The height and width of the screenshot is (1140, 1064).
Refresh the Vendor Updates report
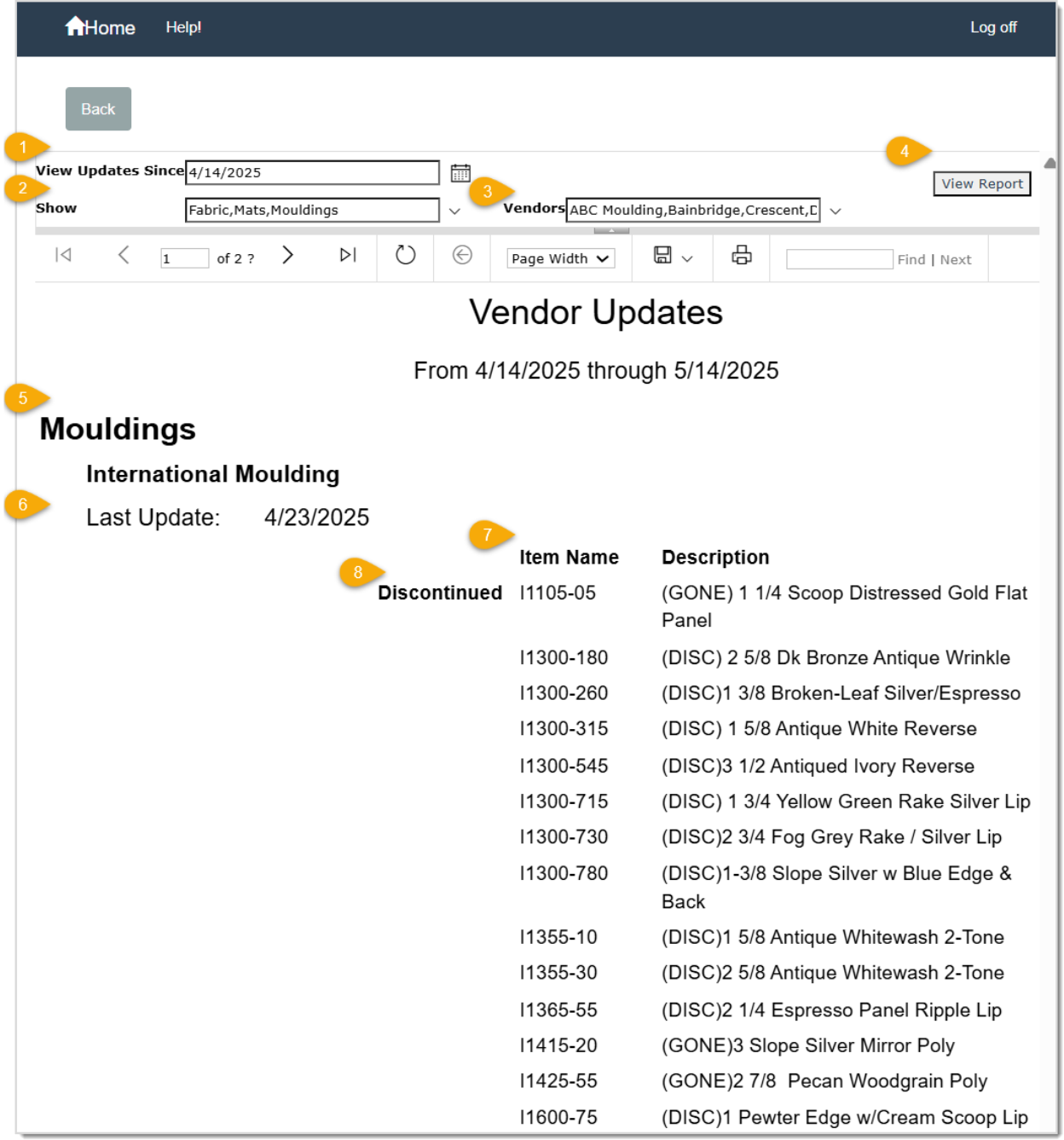click(405, 254)
